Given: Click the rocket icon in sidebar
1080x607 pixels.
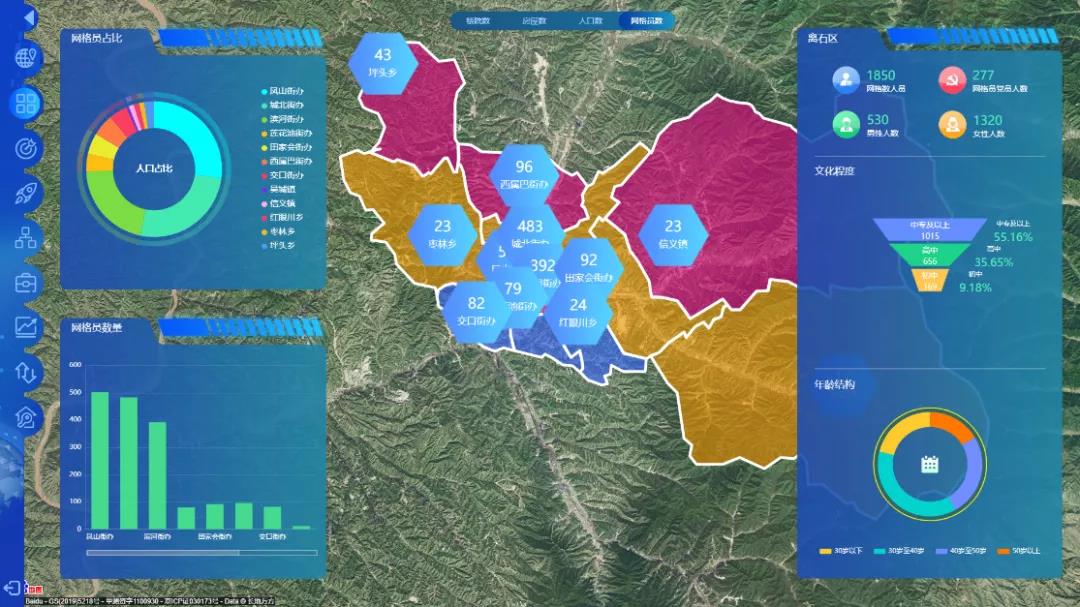Looking at the screenshot, I should tap(27, 193).
